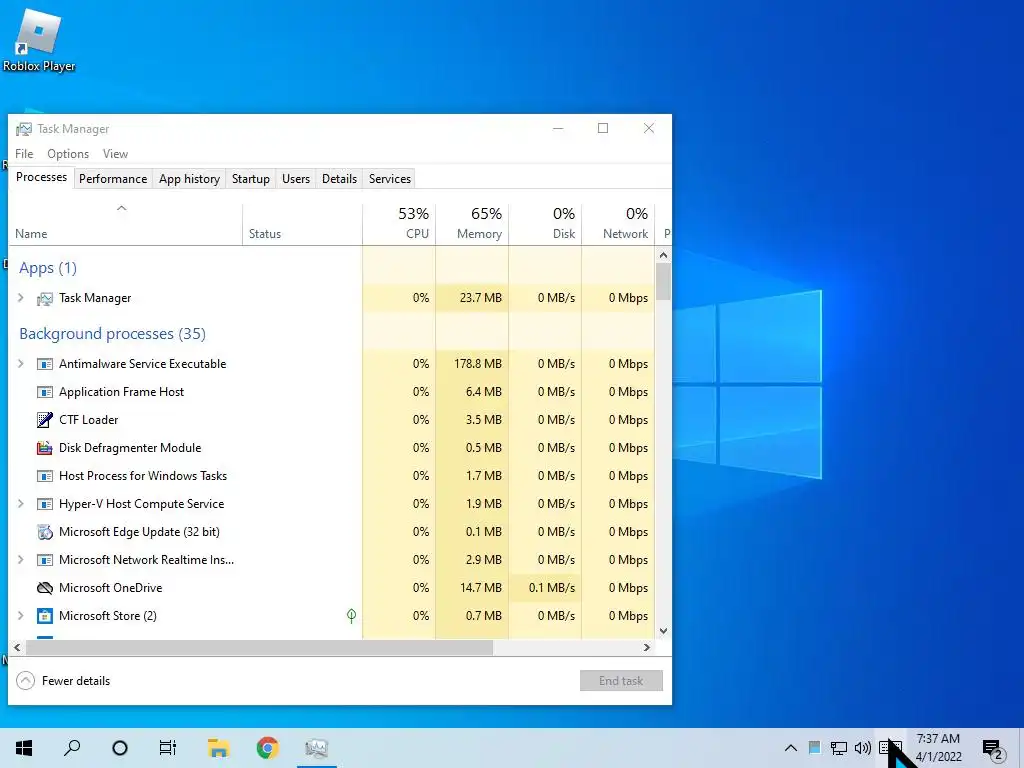1024x768 pixels.
Task: Sort by the Name column header
Action: (125, 224)
